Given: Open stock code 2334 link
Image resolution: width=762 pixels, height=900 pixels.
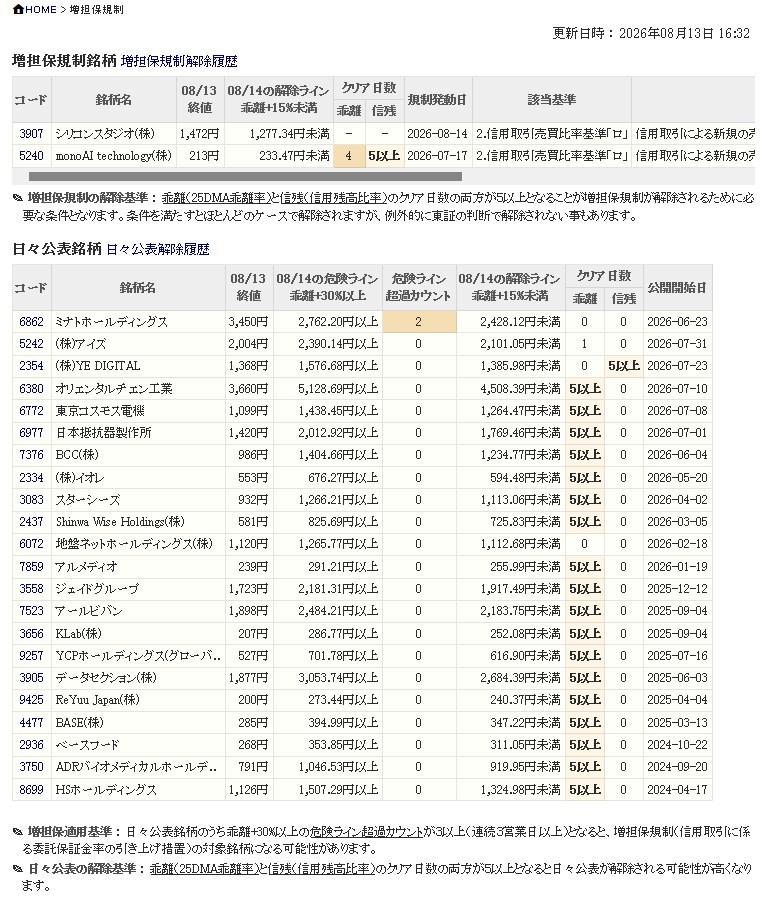Looking at the screenshot, I should pyautogui.click(x=31, y=478).
